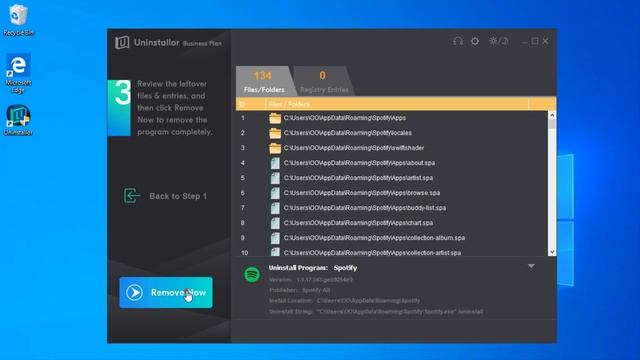Click the Files / Folders column header
The image size is (640, 360).
397,104
